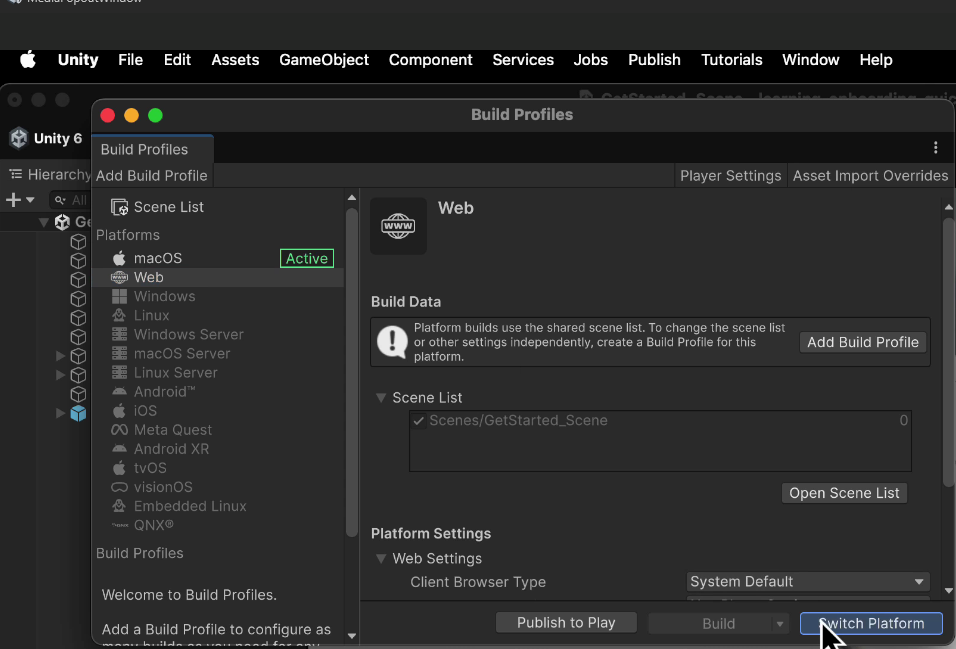
Task: Click the Build button
Action: click(x=710, y=623)
